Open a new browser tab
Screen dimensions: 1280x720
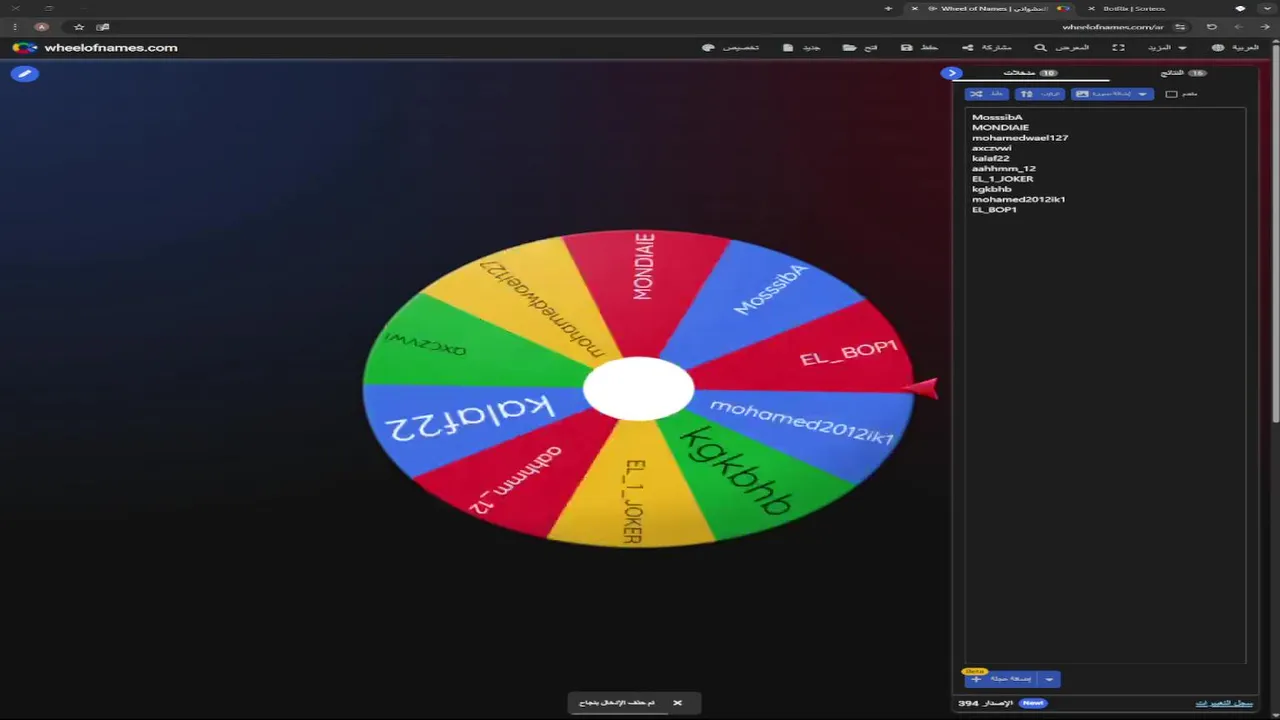tap(888, 8)
